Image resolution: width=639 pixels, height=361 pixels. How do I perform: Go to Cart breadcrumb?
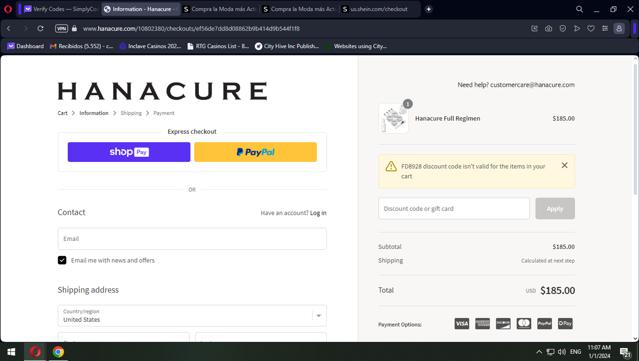pyautogui.click(x=62, y=113)
